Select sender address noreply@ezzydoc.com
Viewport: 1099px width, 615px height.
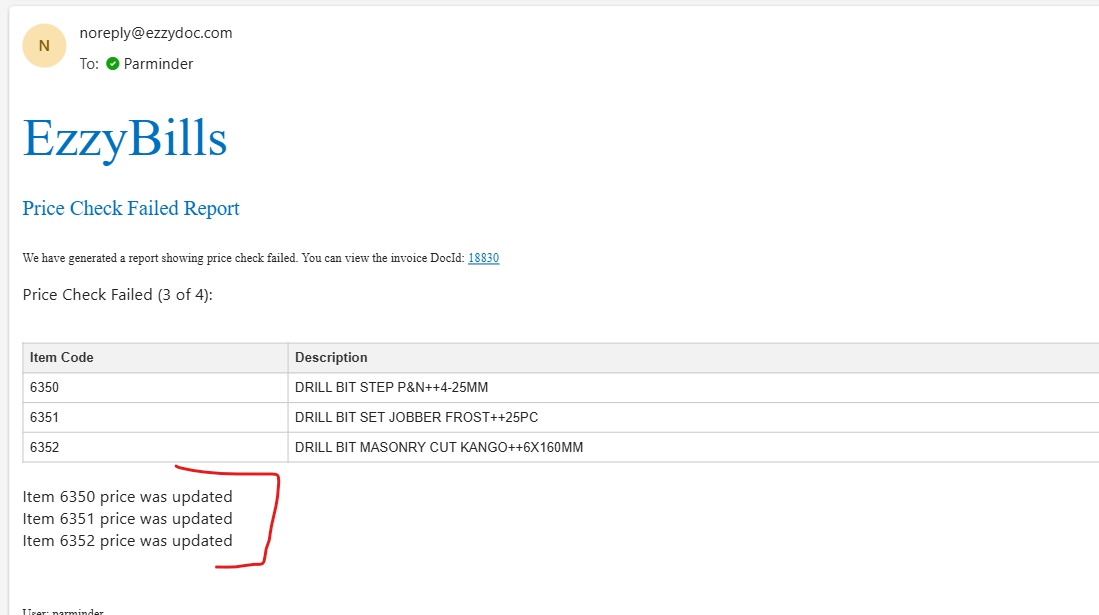[x=156, y=33]
